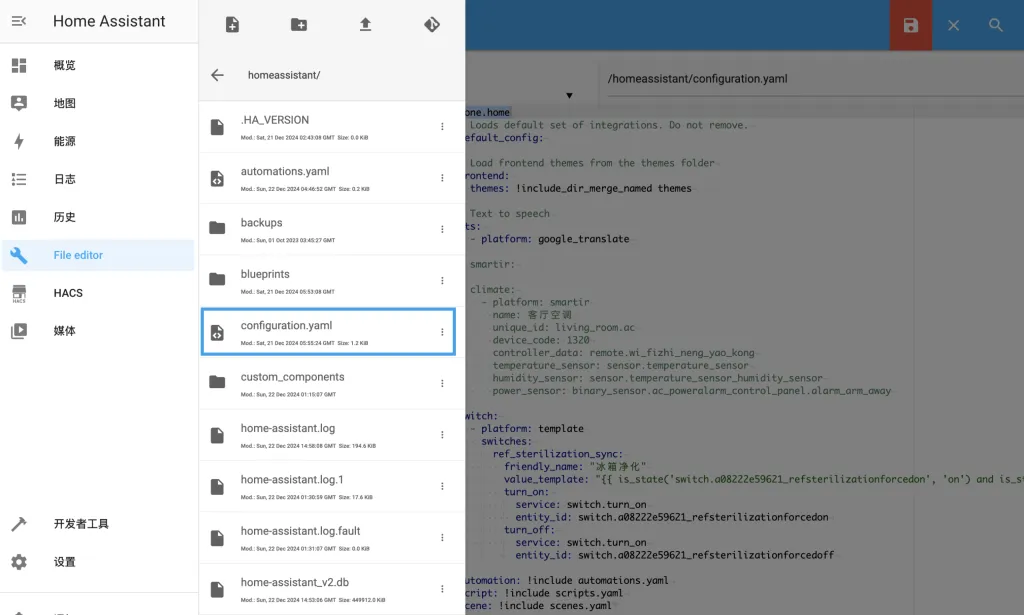
Task: Click the code file icon of configuration.yaml
Action: (x=217, y=332)
